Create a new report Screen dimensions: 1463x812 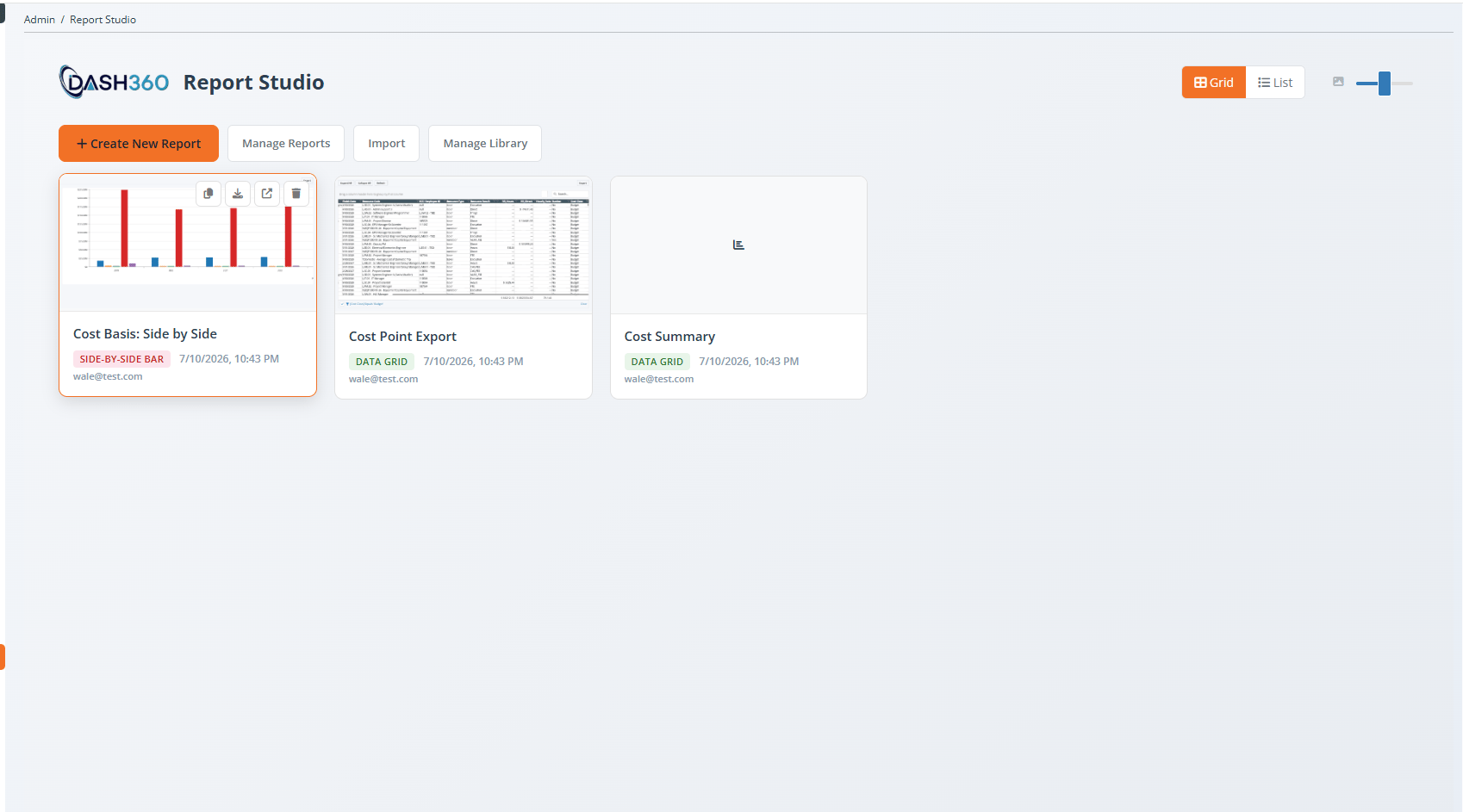(139, 144)
